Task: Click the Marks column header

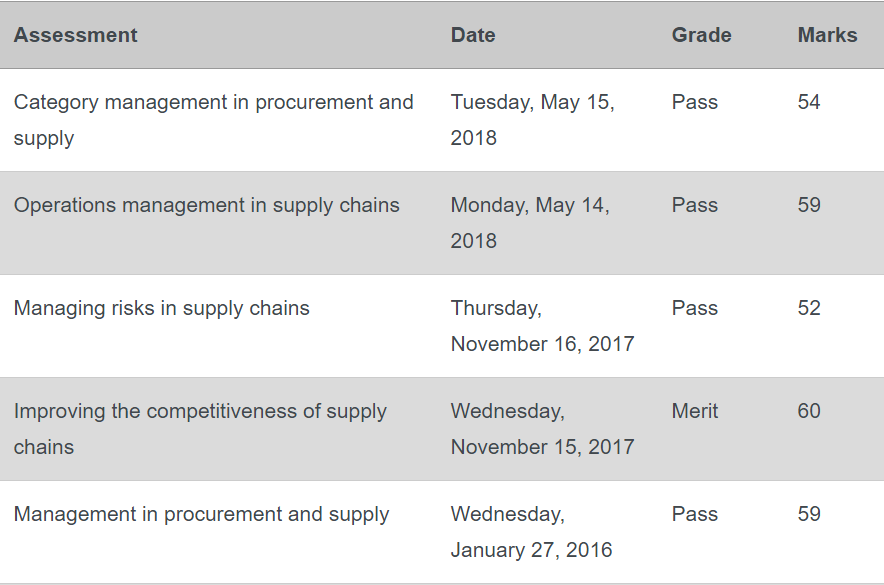Action: click(827, 35)
